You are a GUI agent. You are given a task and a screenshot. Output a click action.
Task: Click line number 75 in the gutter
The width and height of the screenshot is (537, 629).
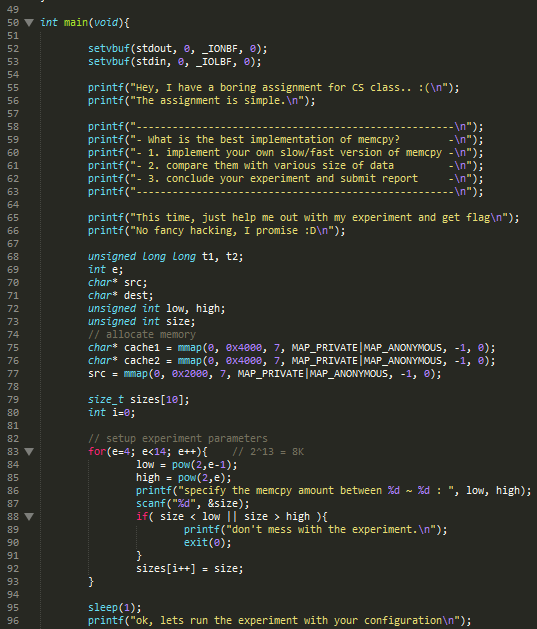click(13, 348)
